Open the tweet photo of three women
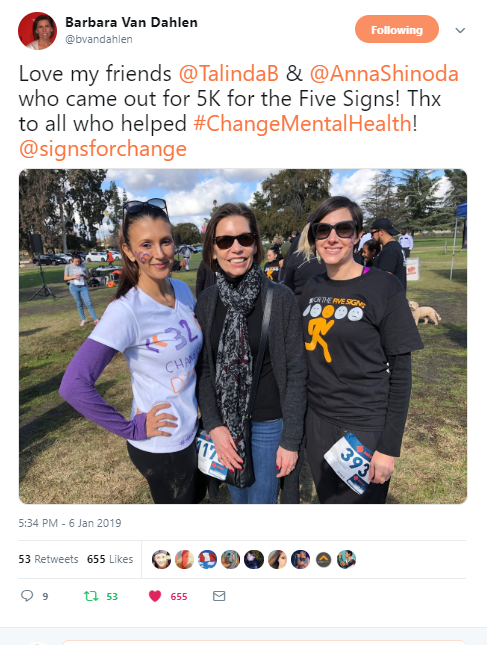 tap(243, 336)
